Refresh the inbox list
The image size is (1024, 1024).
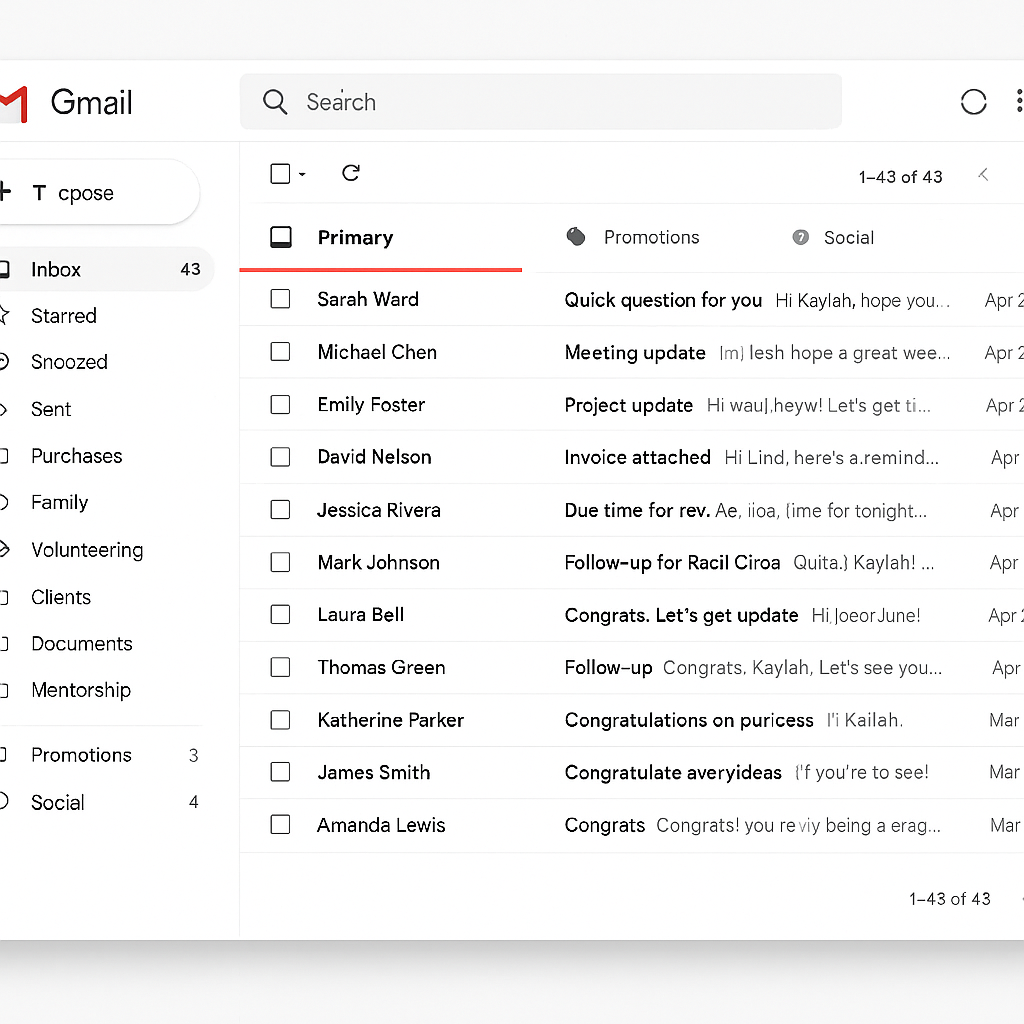[350, 172]
